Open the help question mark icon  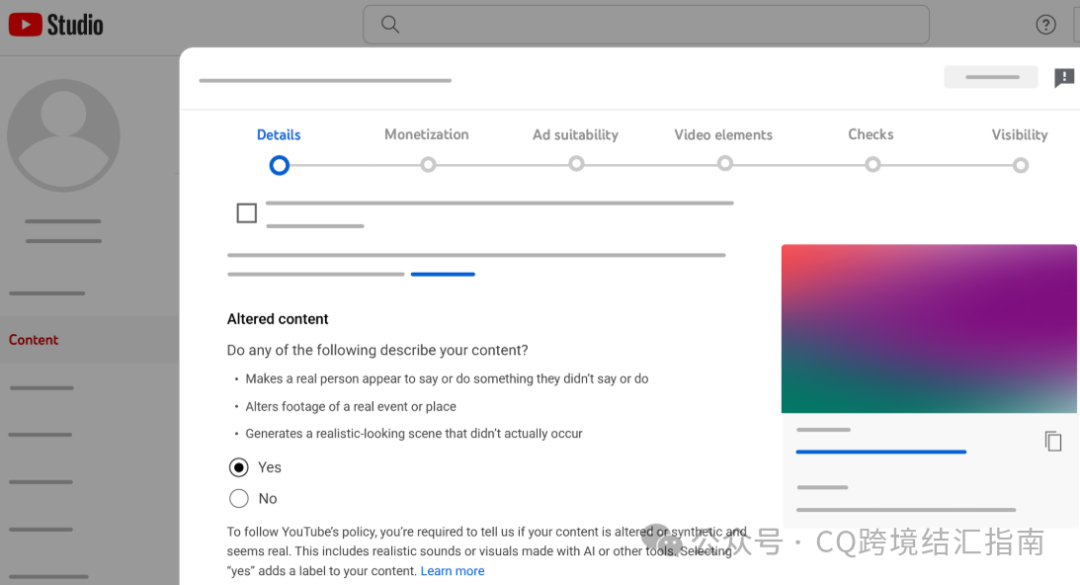point(1046,25)
